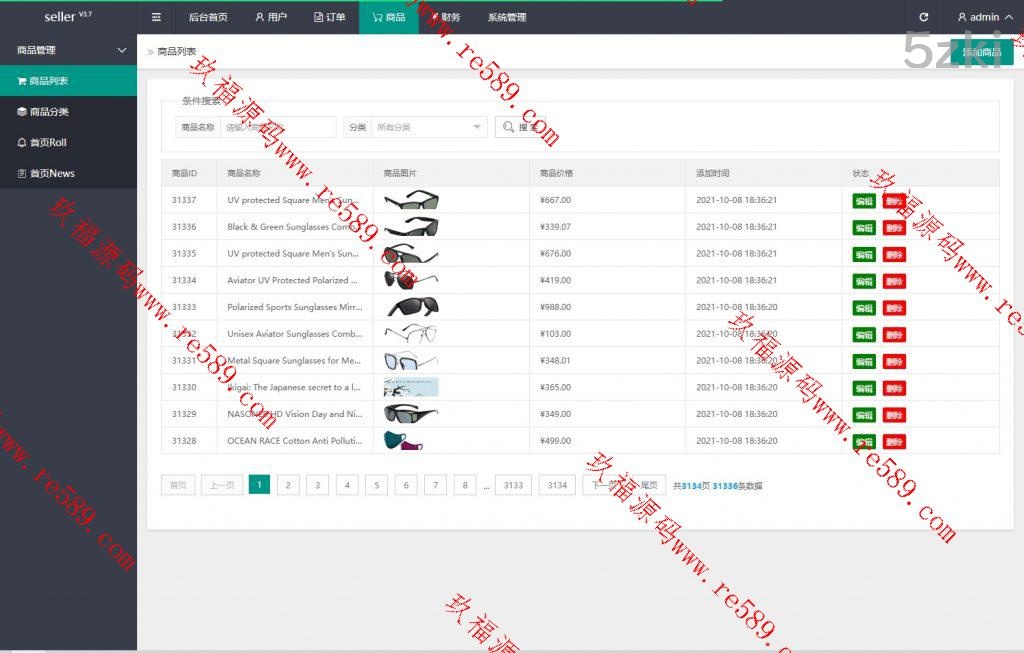This screenshot has height=653, width=1024.
Task: Open the 分类 所有分类 dropdown
Action: click(x=428, y=127)
